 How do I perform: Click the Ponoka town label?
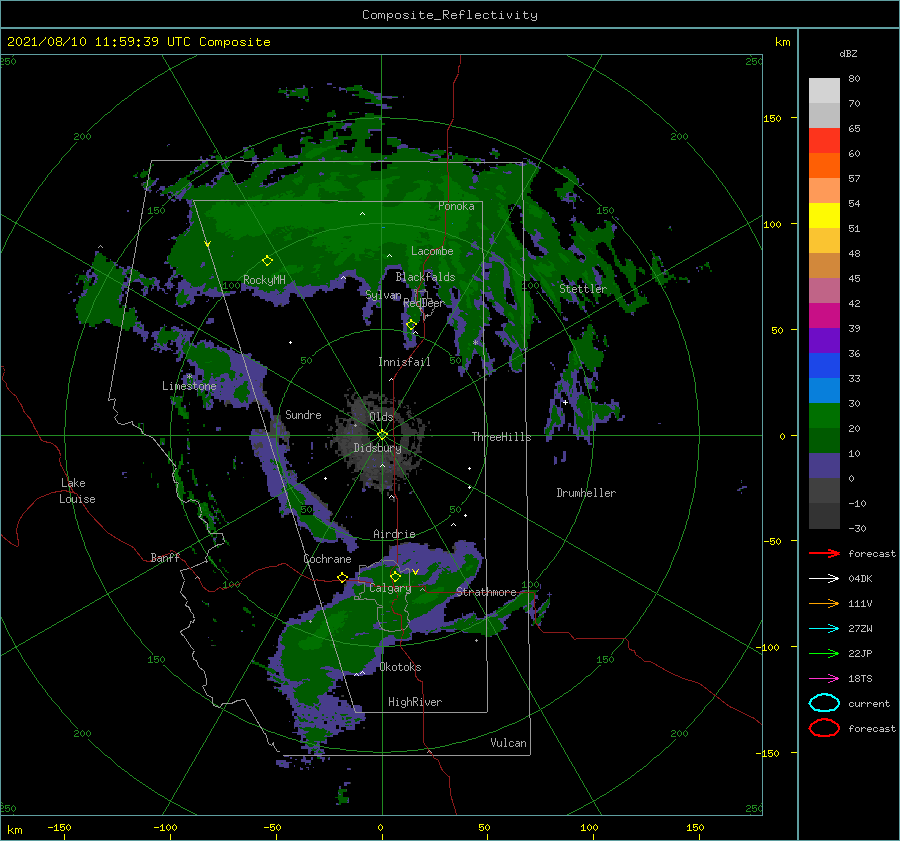(456, 206)
